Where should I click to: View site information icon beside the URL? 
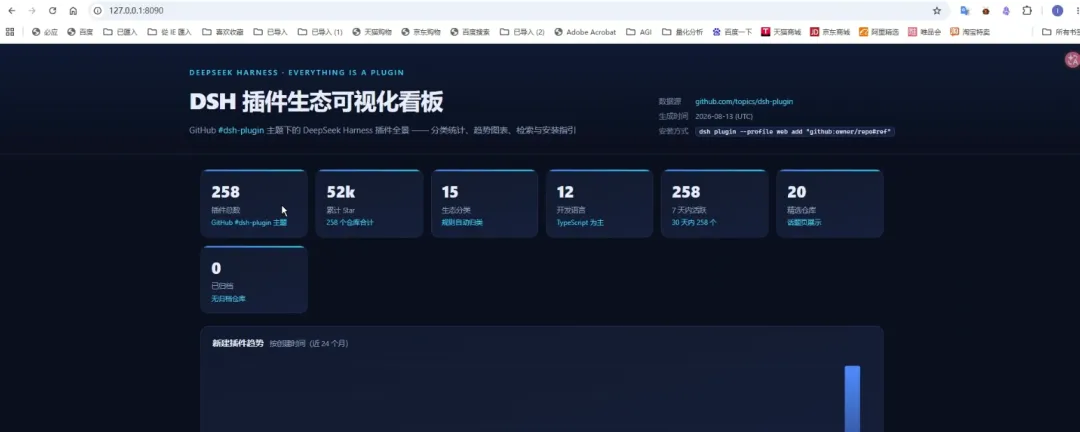[x=98, y=11]
